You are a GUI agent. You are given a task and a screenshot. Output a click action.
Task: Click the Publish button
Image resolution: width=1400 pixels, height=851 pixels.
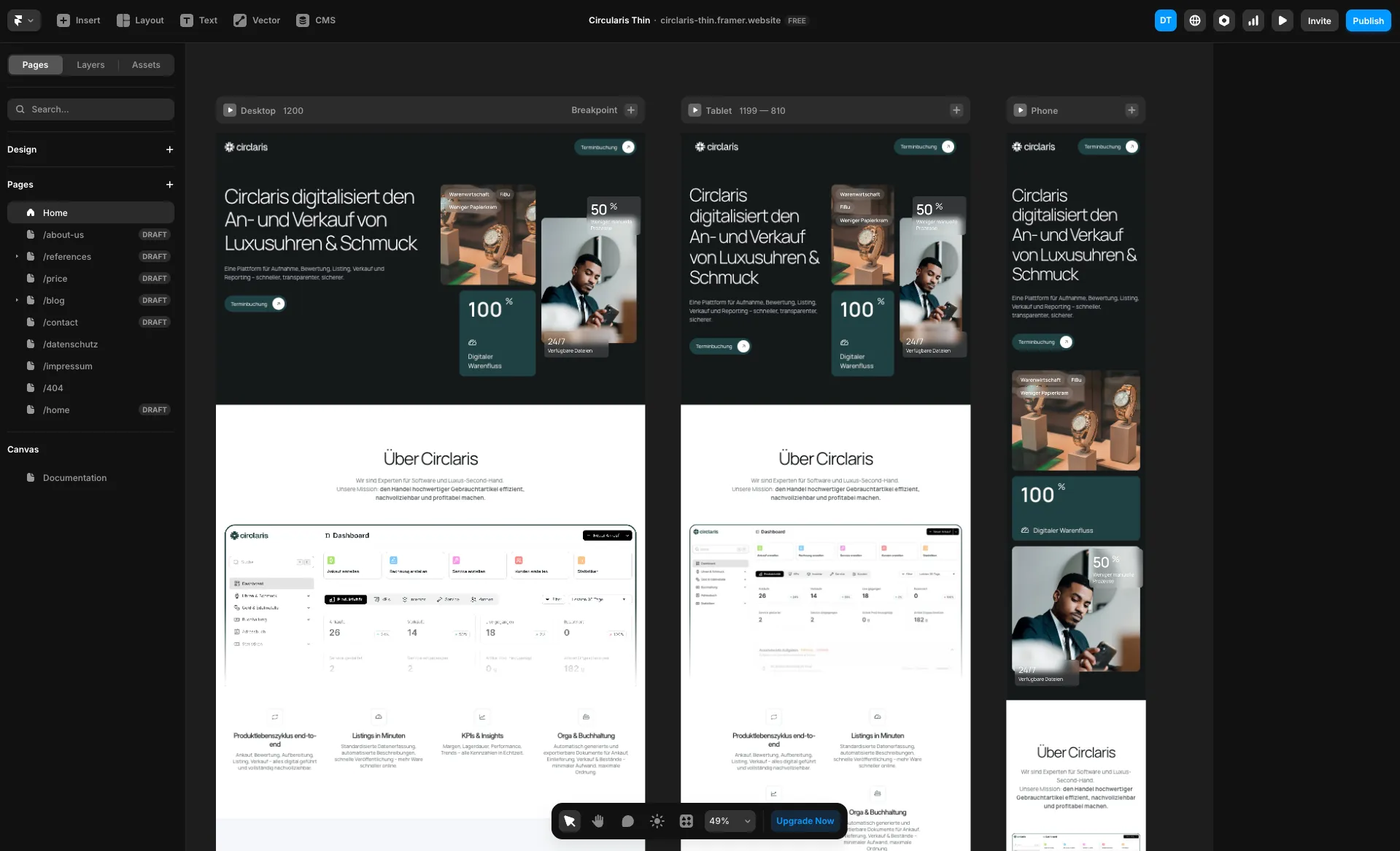click(x=1367, y=20)
